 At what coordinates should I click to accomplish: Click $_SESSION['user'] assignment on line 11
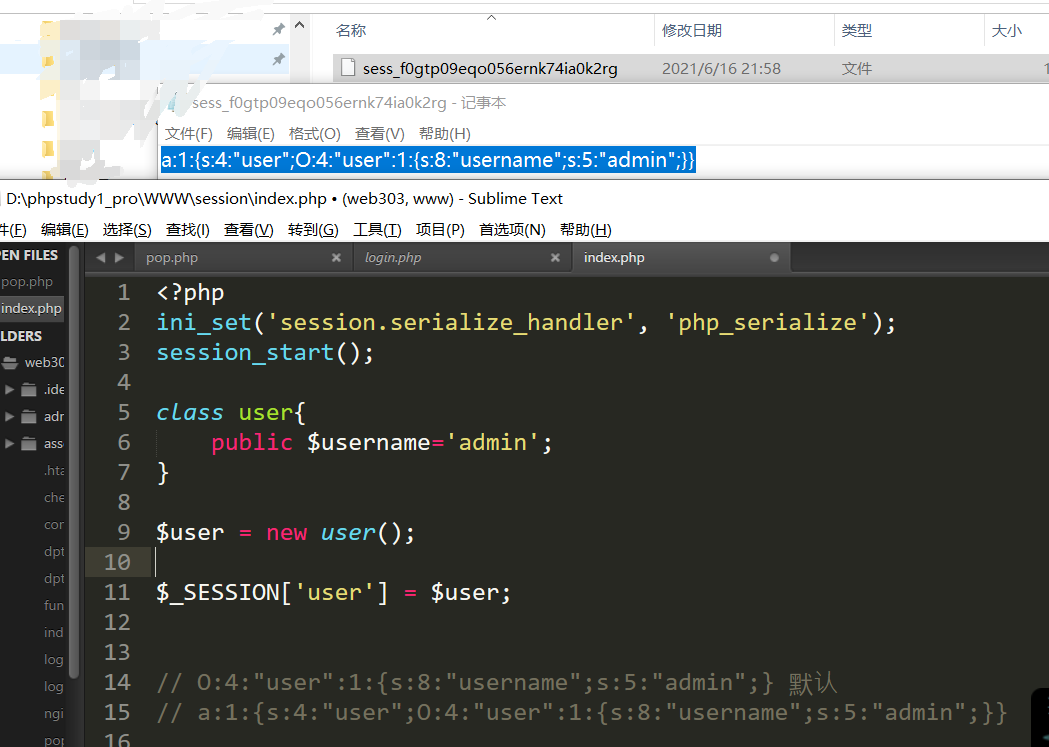[x=333, y=593]
